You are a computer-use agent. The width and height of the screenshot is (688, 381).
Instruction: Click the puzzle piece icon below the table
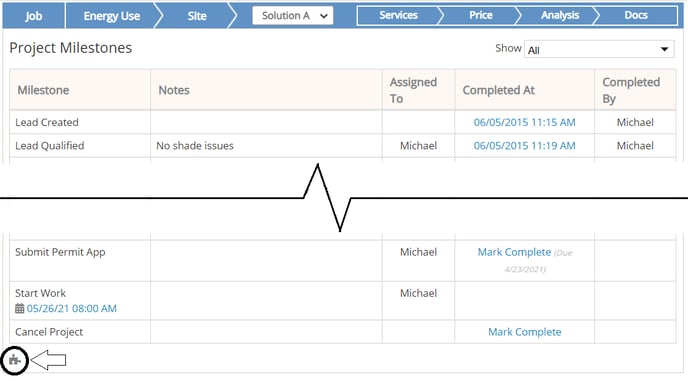click(x=14, y=360)
